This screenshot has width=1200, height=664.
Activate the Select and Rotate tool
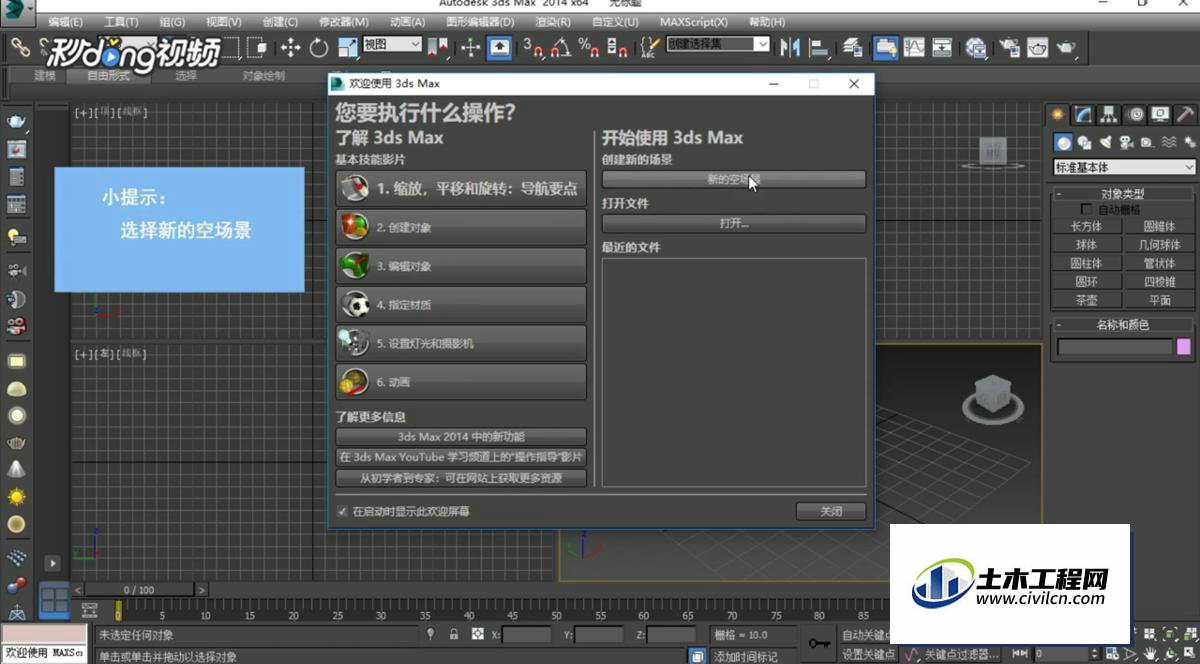pyautogui.click(x=318, y=46)
